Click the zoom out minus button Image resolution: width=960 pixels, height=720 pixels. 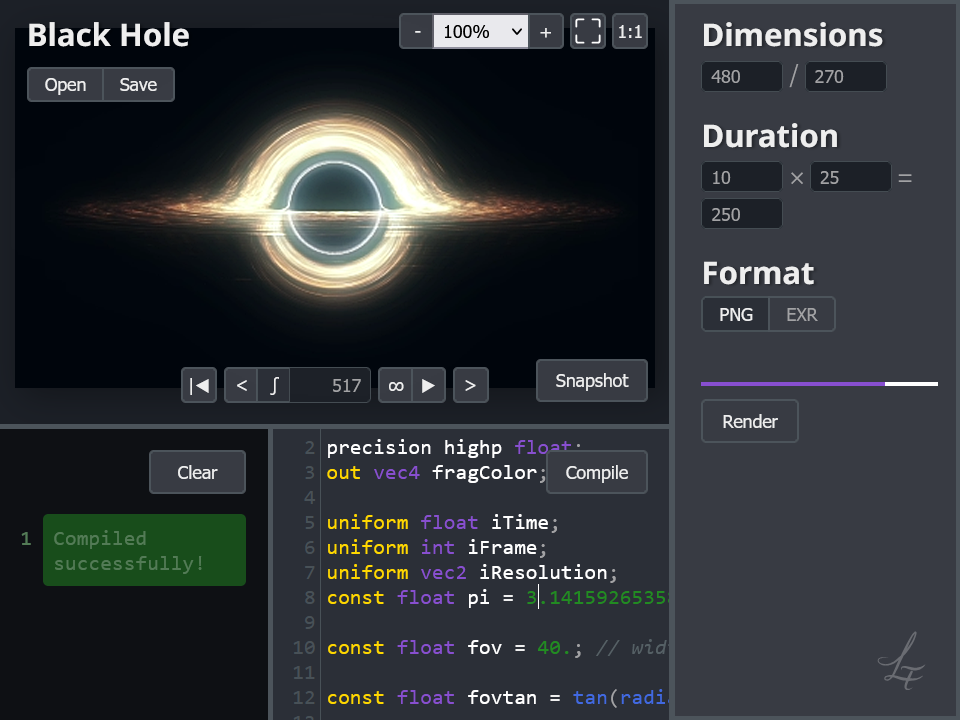click(x=416, y=32)
